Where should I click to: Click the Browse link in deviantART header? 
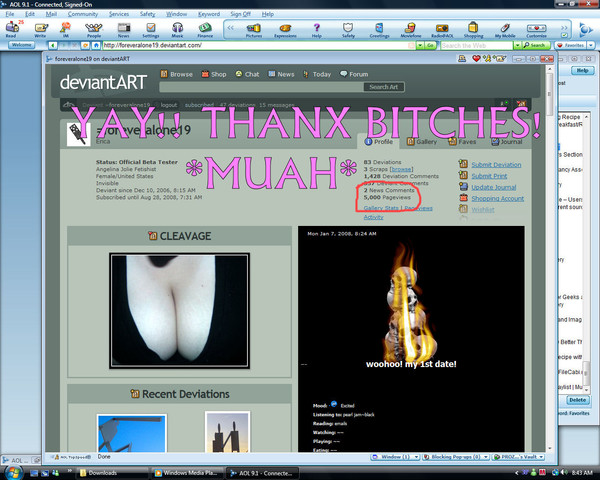coord(176,74)
